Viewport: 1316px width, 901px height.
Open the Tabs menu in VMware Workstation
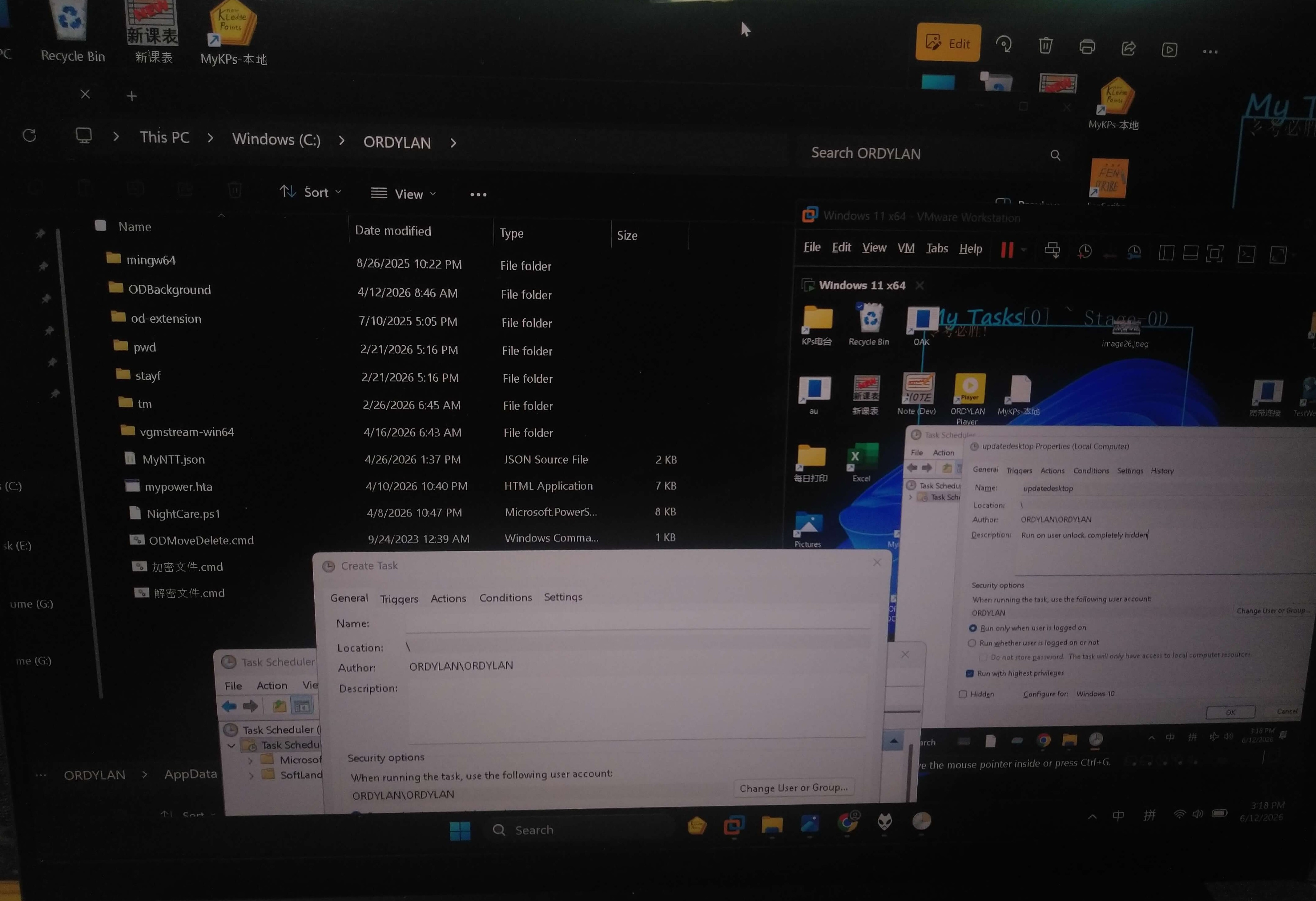pos(937,248)
